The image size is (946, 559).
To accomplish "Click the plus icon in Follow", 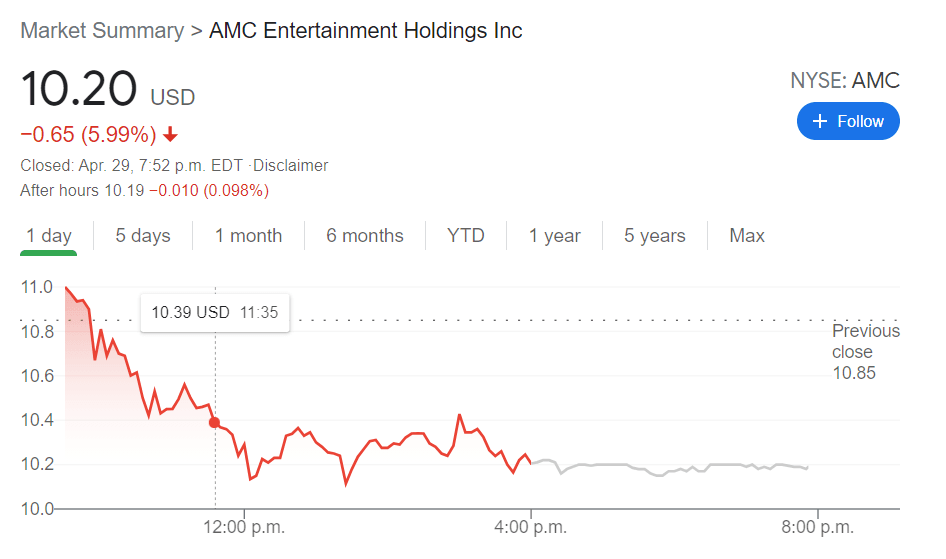I will (820, 121).
